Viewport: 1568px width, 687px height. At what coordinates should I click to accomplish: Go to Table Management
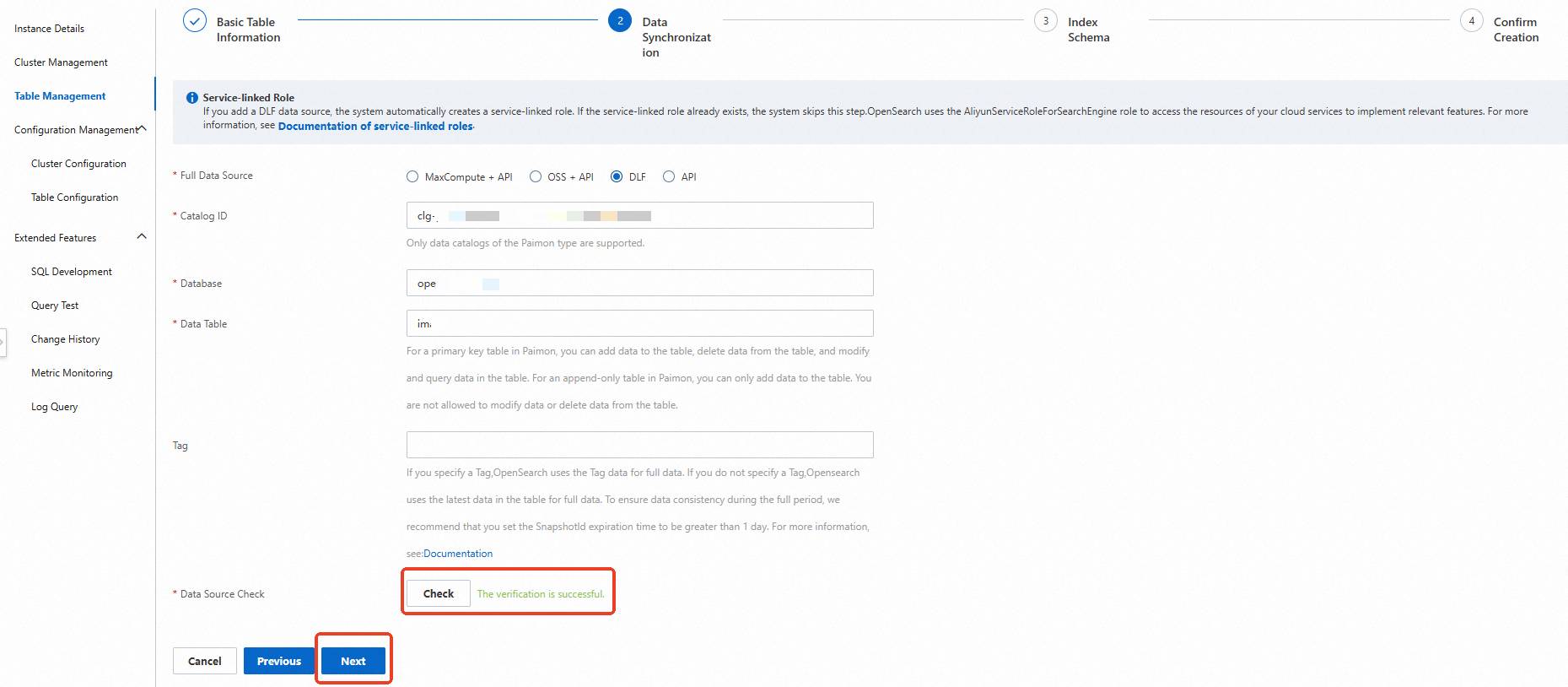coord(60,96)
